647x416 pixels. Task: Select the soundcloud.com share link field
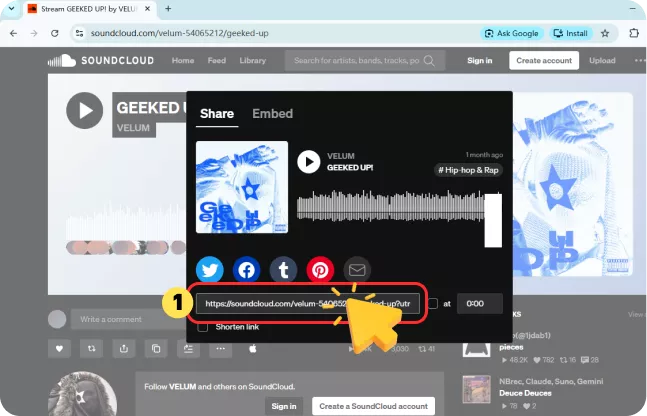(x=308, y=304)
